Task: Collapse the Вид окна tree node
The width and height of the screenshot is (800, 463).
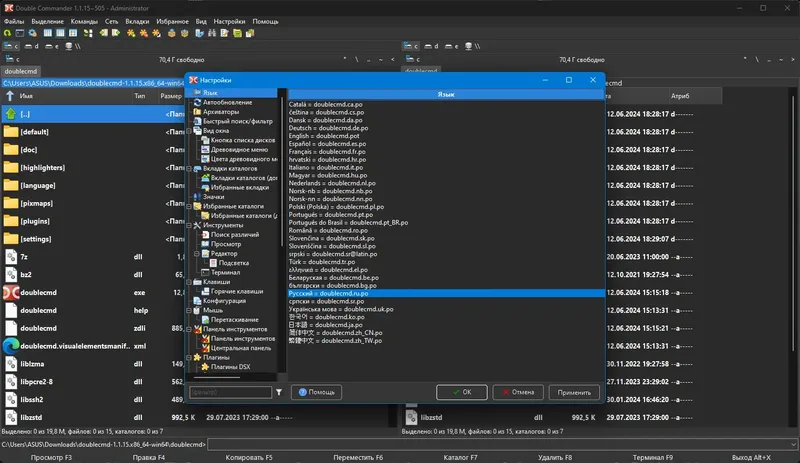Action: click(x=189, y=131)
